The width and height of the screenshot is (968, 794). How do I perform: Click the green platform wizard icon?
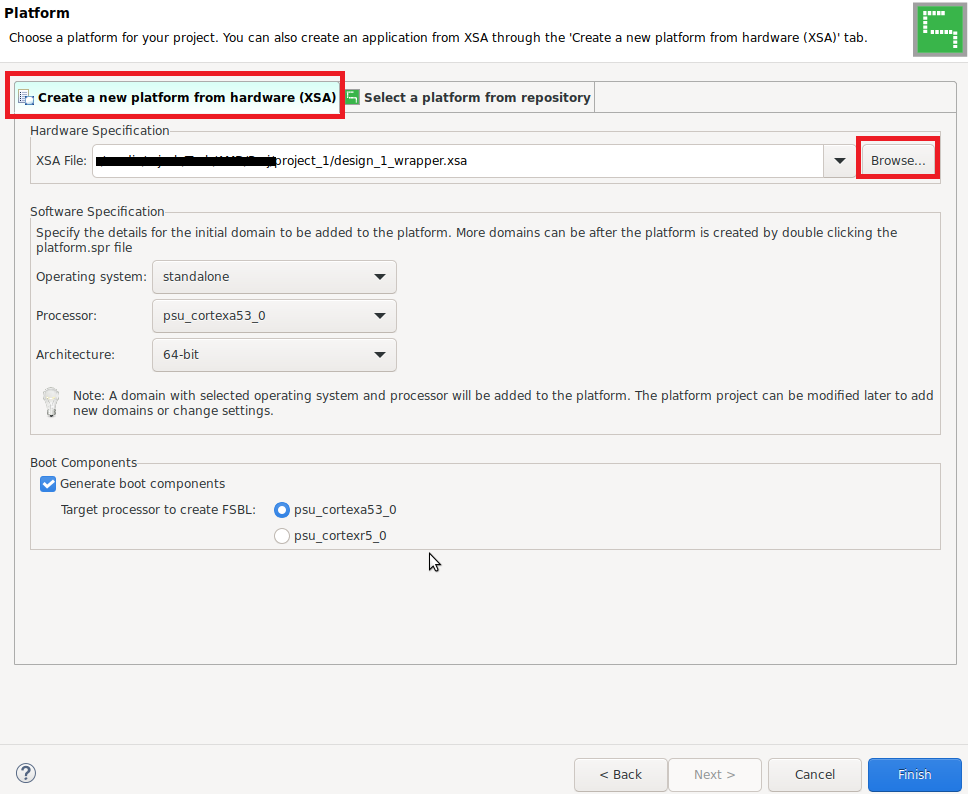[937, 29]
